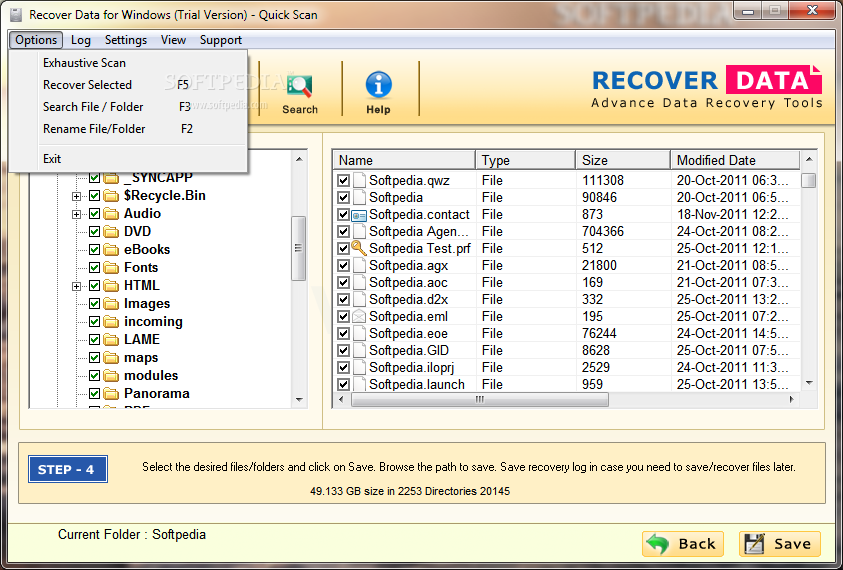Uncheck the Audio folder checkbox

pyautogui.click(x=95, y=214)
